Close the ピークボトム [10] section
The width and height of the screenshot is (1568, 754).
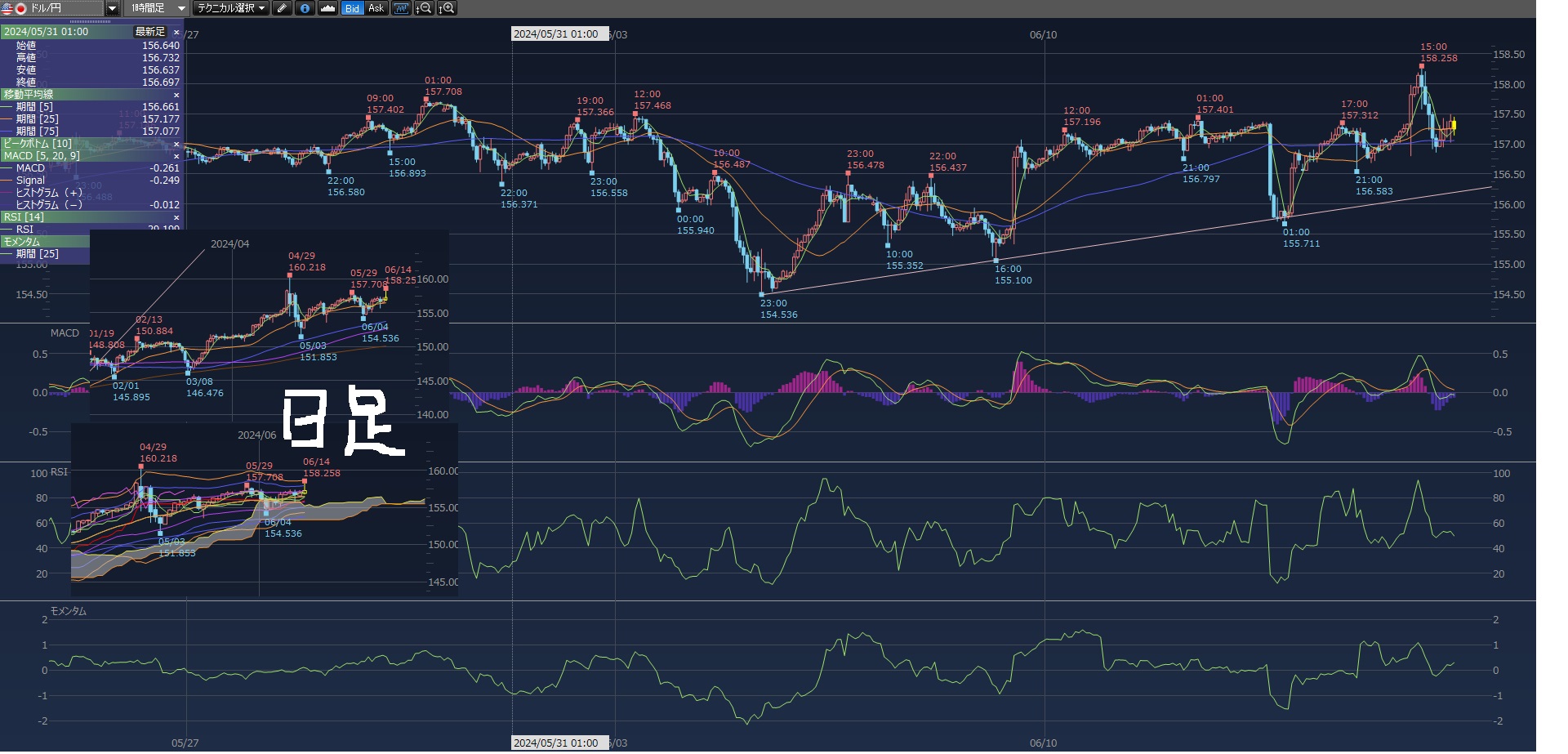click(176, 144)
